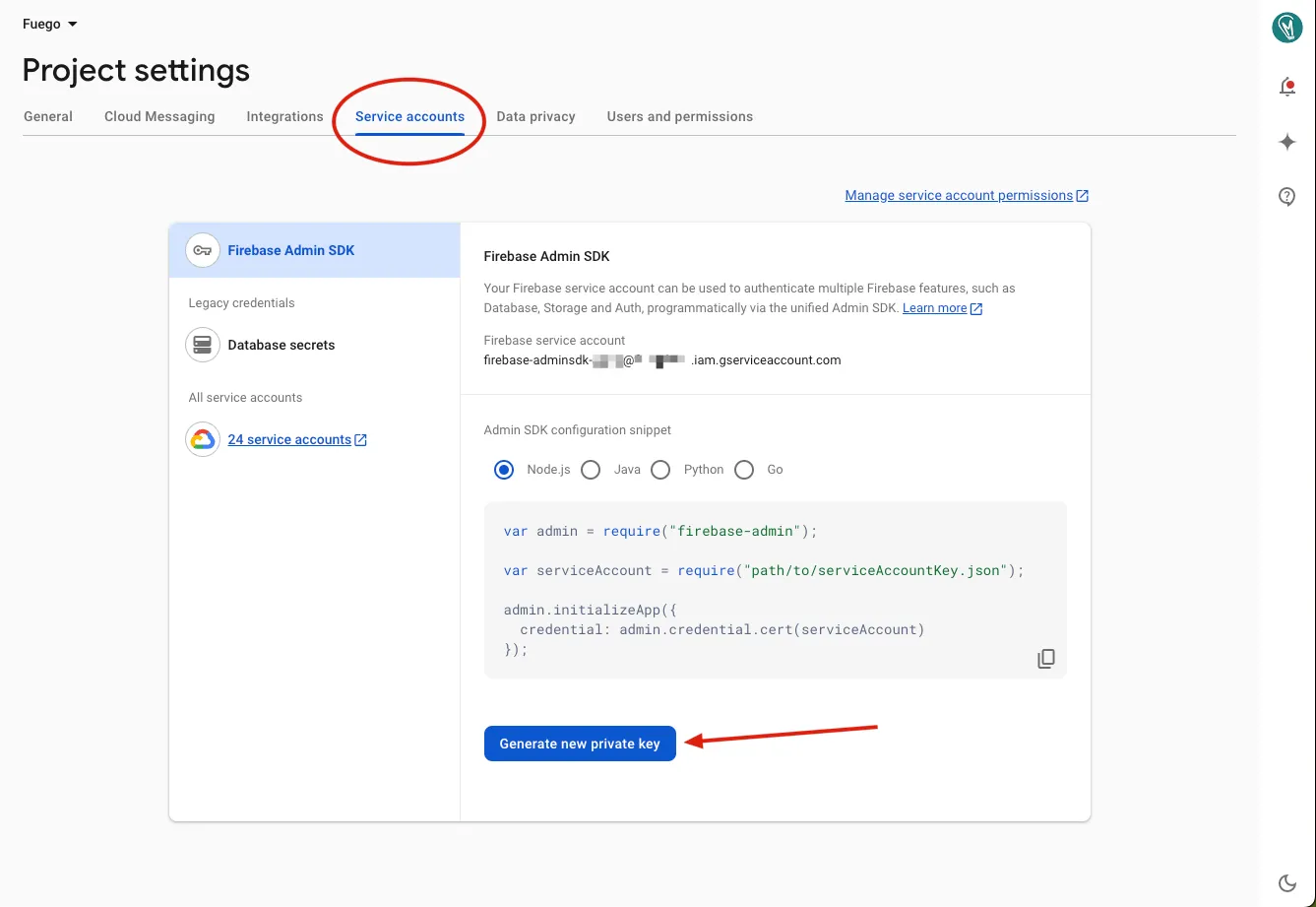The height and width of the screenshot is (907, 1316).
Task: Switch to the Users and permissions tab
Action: [679, 116]
